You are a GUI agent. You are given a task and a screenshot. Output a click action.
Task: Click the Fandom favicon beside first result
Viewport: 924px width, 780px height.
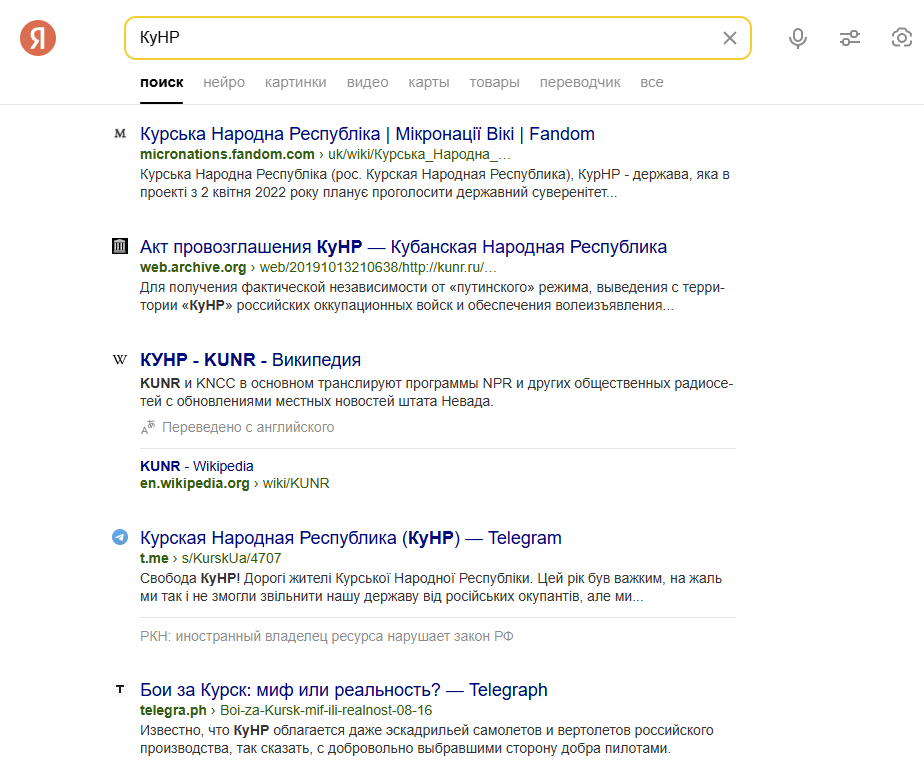(120, 134)
